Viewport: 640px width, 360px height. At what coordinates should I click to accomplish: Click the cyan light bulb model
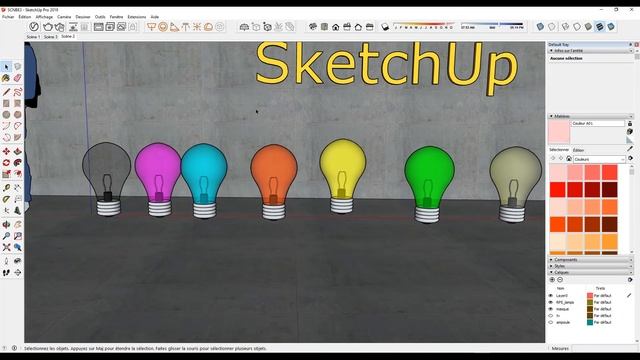click(x=204, y=180)
